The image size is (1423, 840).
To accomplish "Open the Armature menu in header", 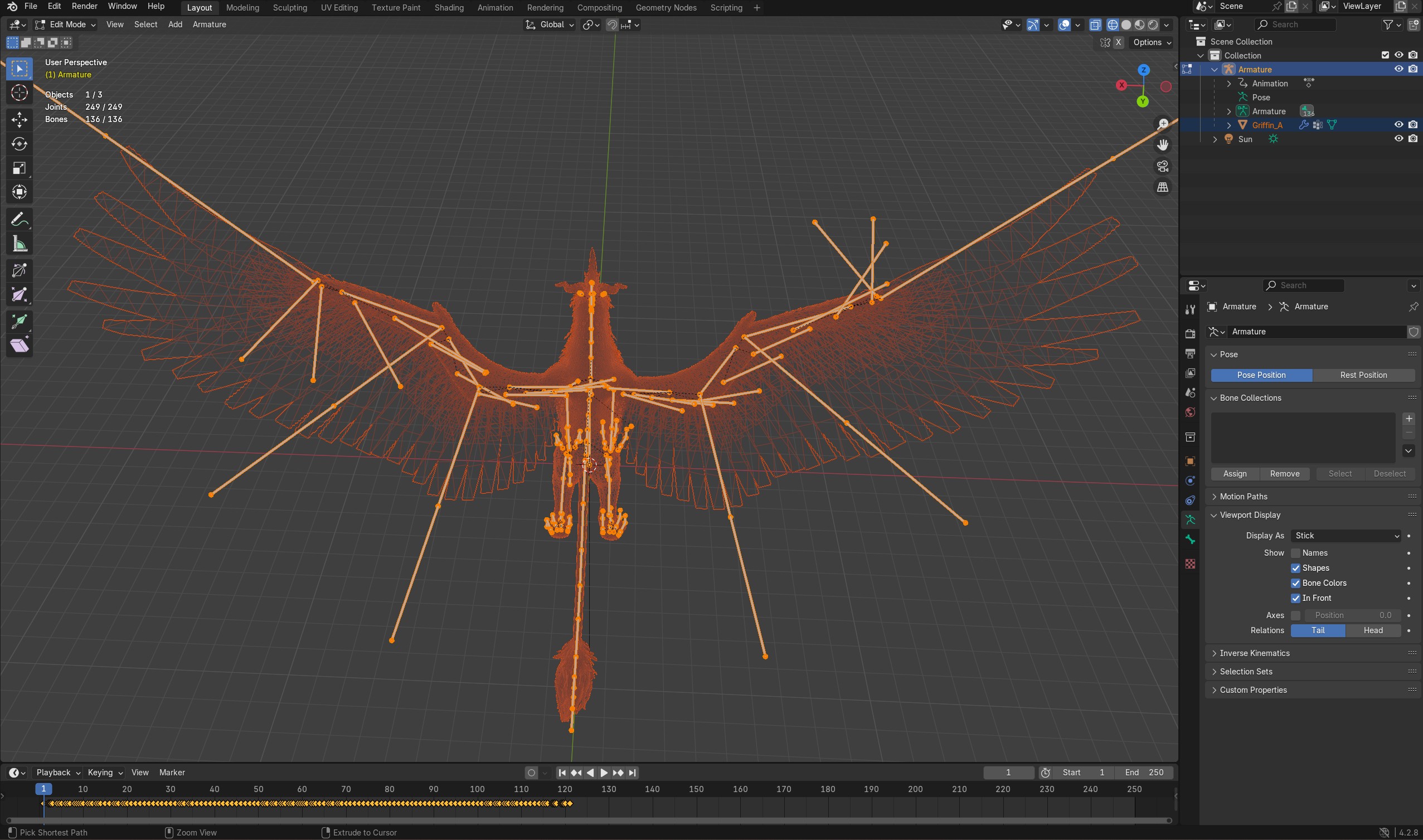I will pos(209,25).
